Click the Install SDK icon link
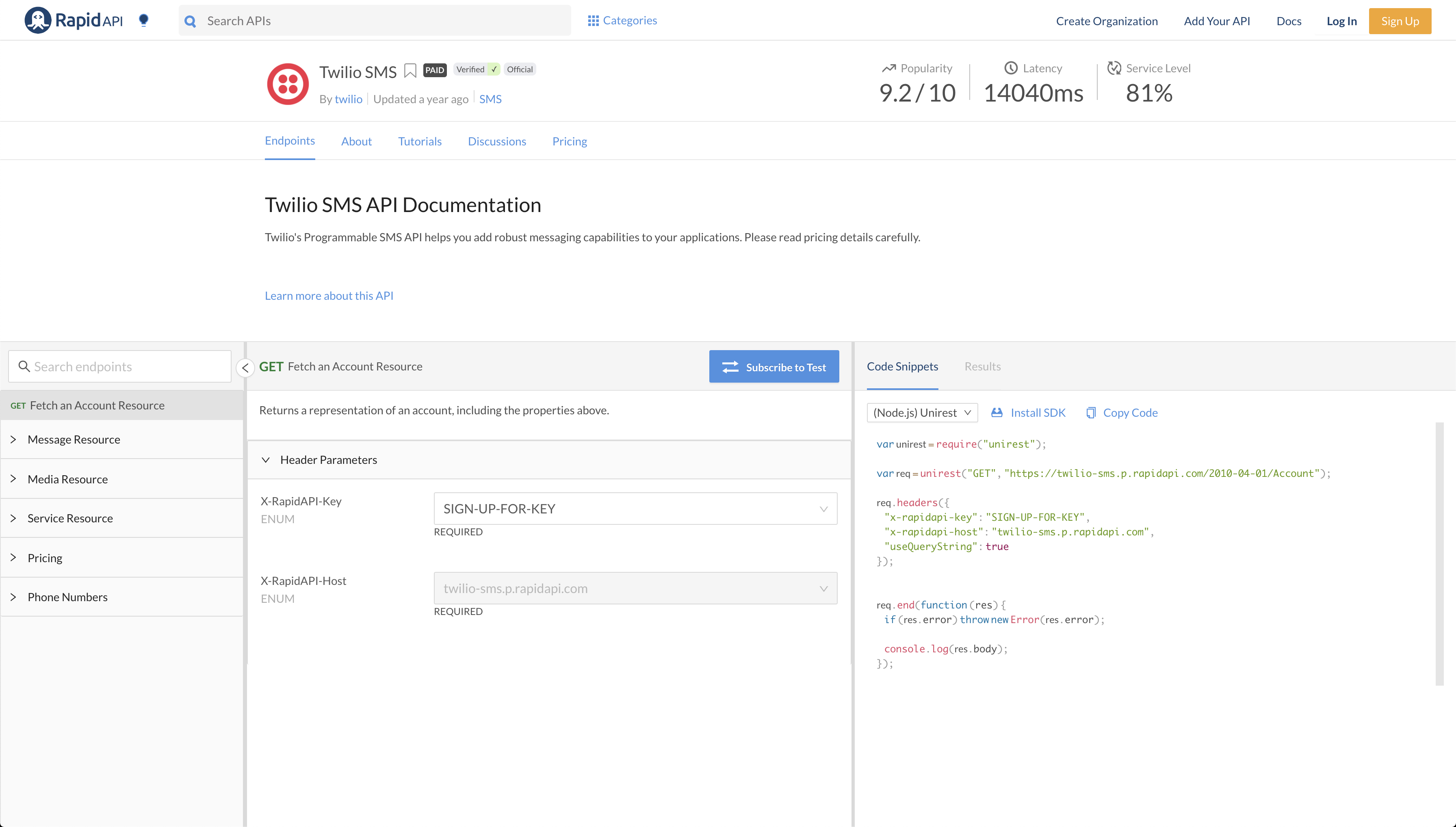The image size is (1456, 827). 997,413
